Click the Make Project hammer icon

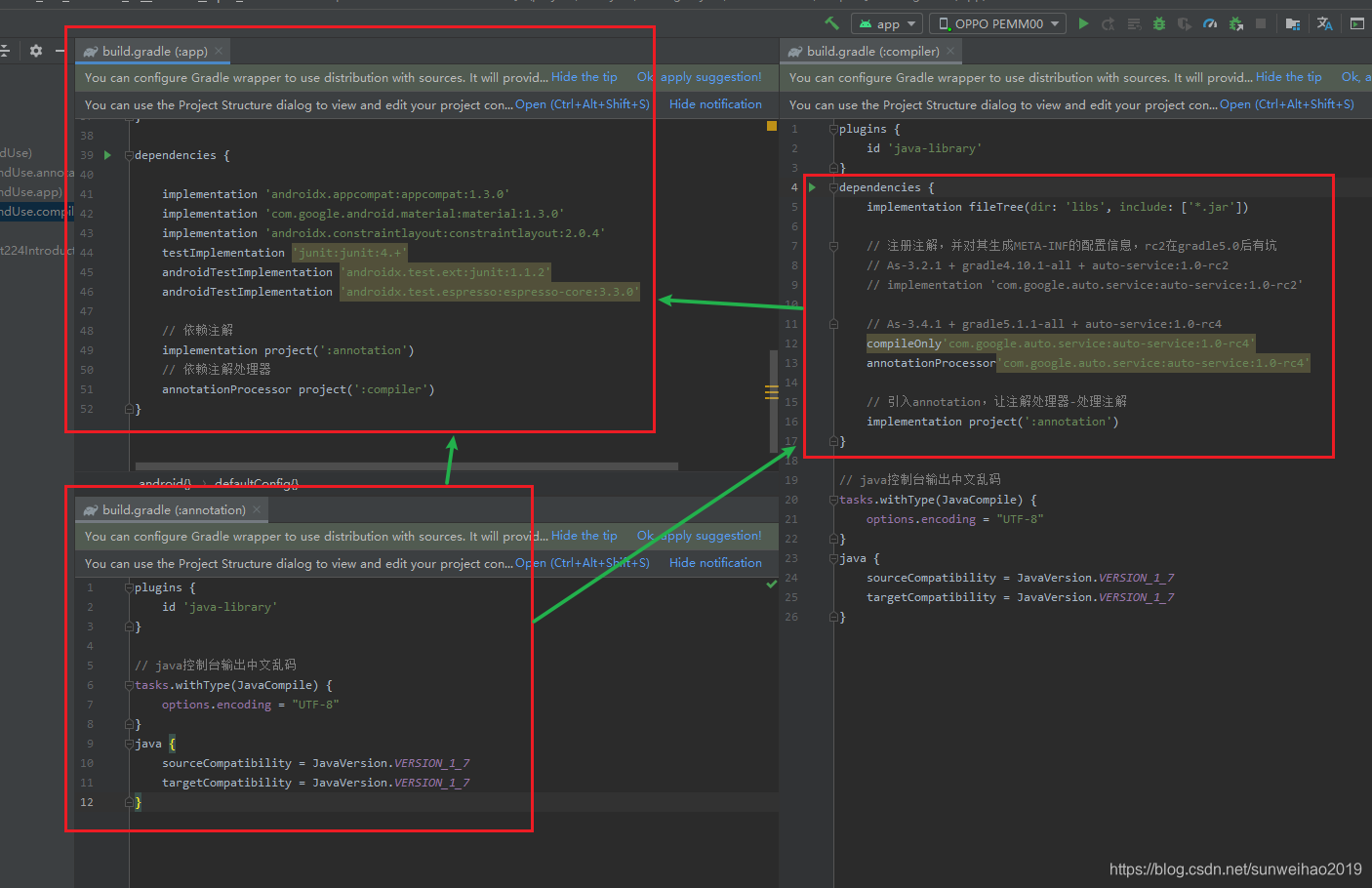coord(831,23)
